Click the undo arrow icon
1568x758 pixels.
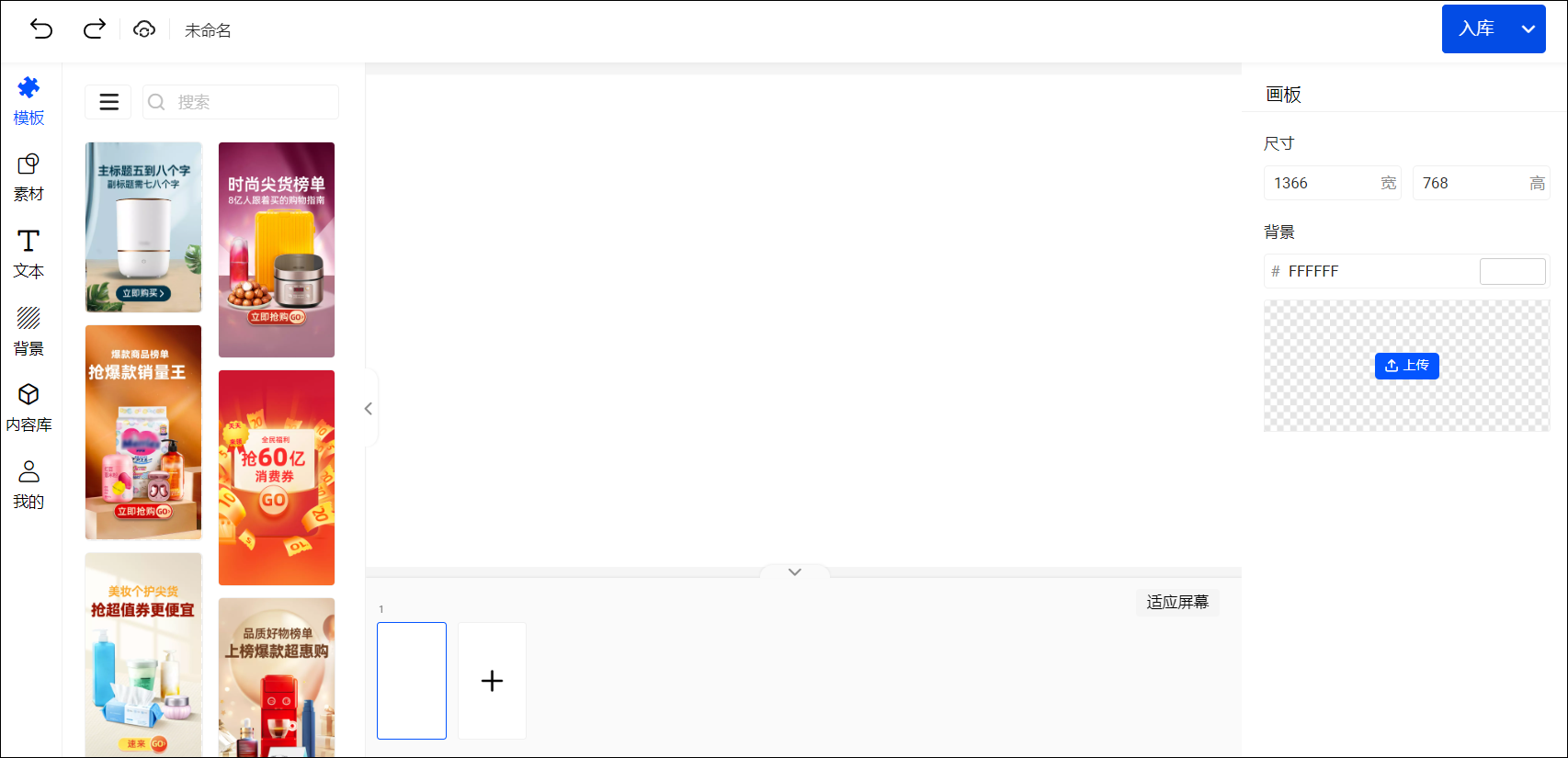coord(41,29)
